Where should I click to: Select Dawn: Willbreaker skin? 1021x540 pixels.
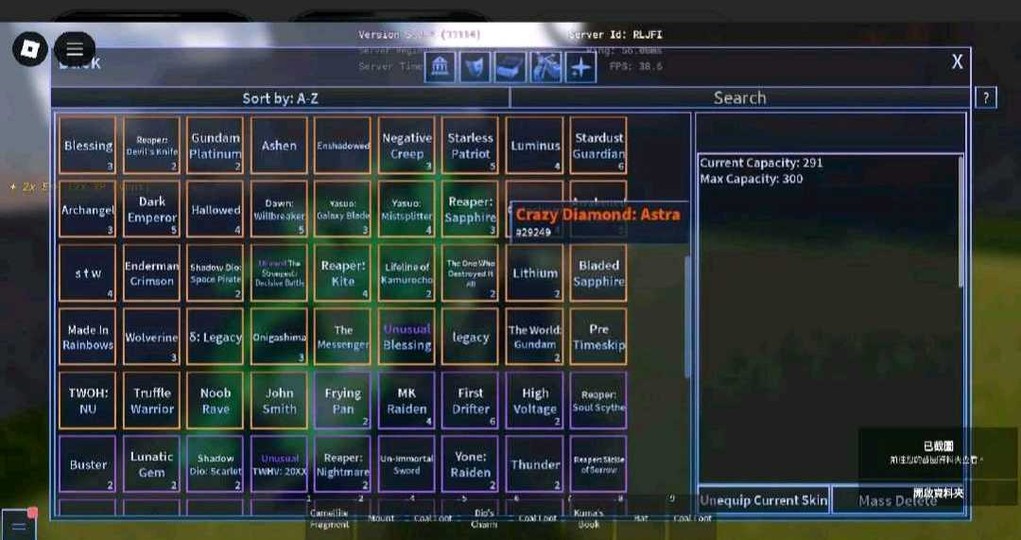coord(279,209)
